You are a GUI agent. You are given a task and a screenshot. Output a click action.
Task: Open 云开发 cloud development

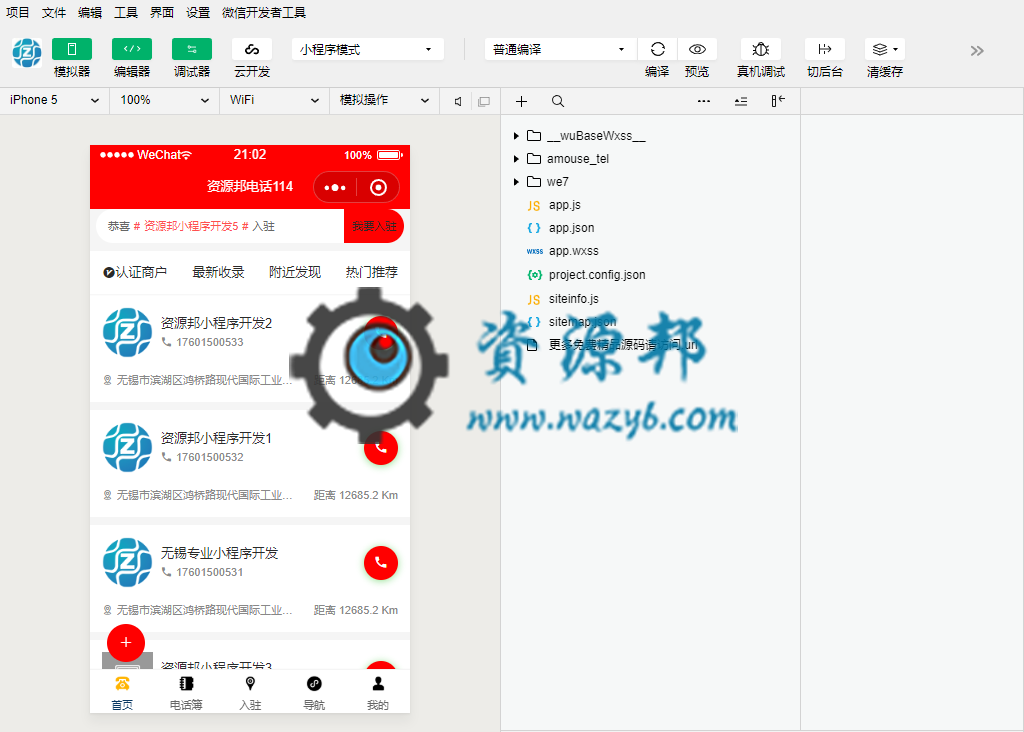[252, 49]
